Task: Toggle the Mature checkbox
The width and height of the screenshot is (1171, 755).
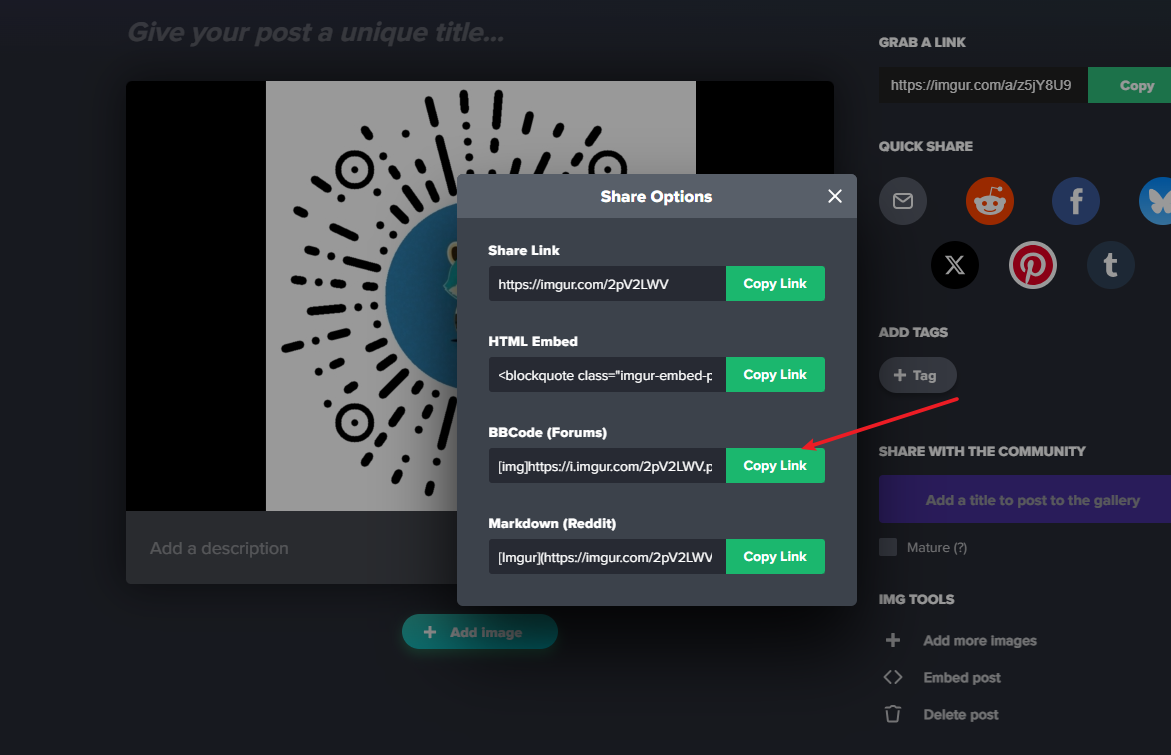Action: point(888,547)
